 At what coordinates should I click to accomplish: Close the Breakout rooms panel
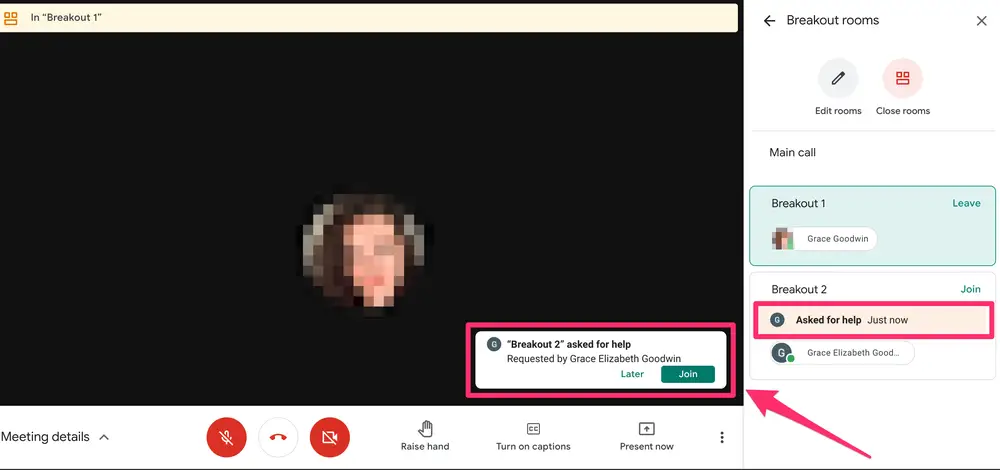(981, 21)
